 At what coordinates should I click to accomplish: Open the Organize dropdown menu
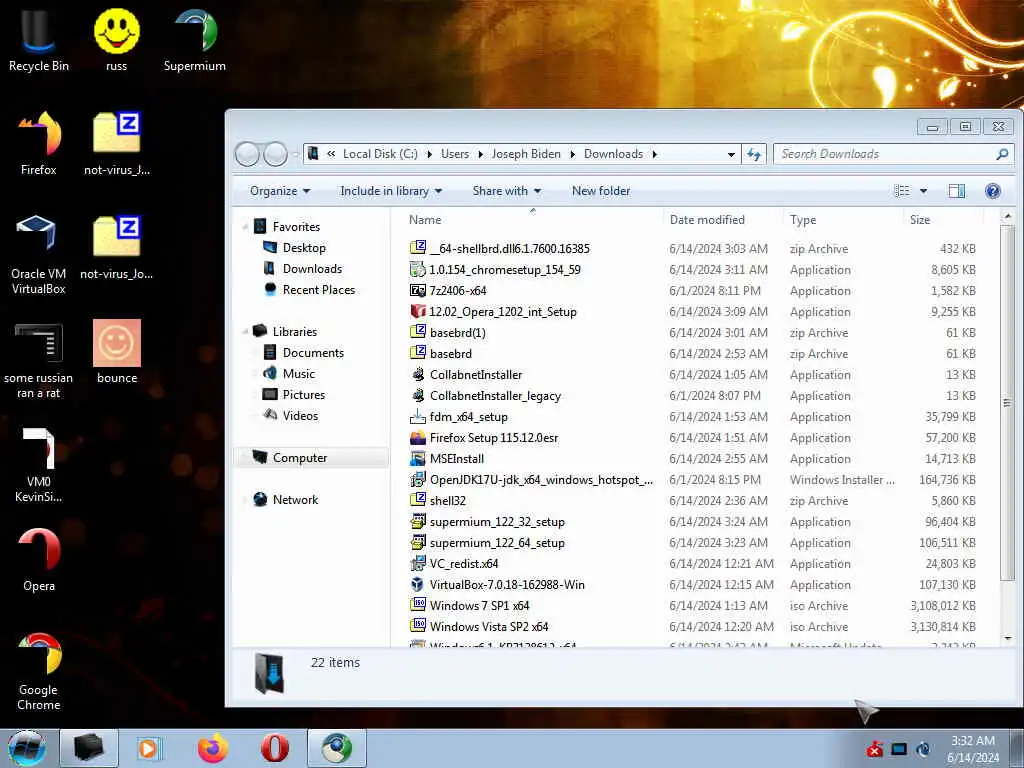click(280, 191)
